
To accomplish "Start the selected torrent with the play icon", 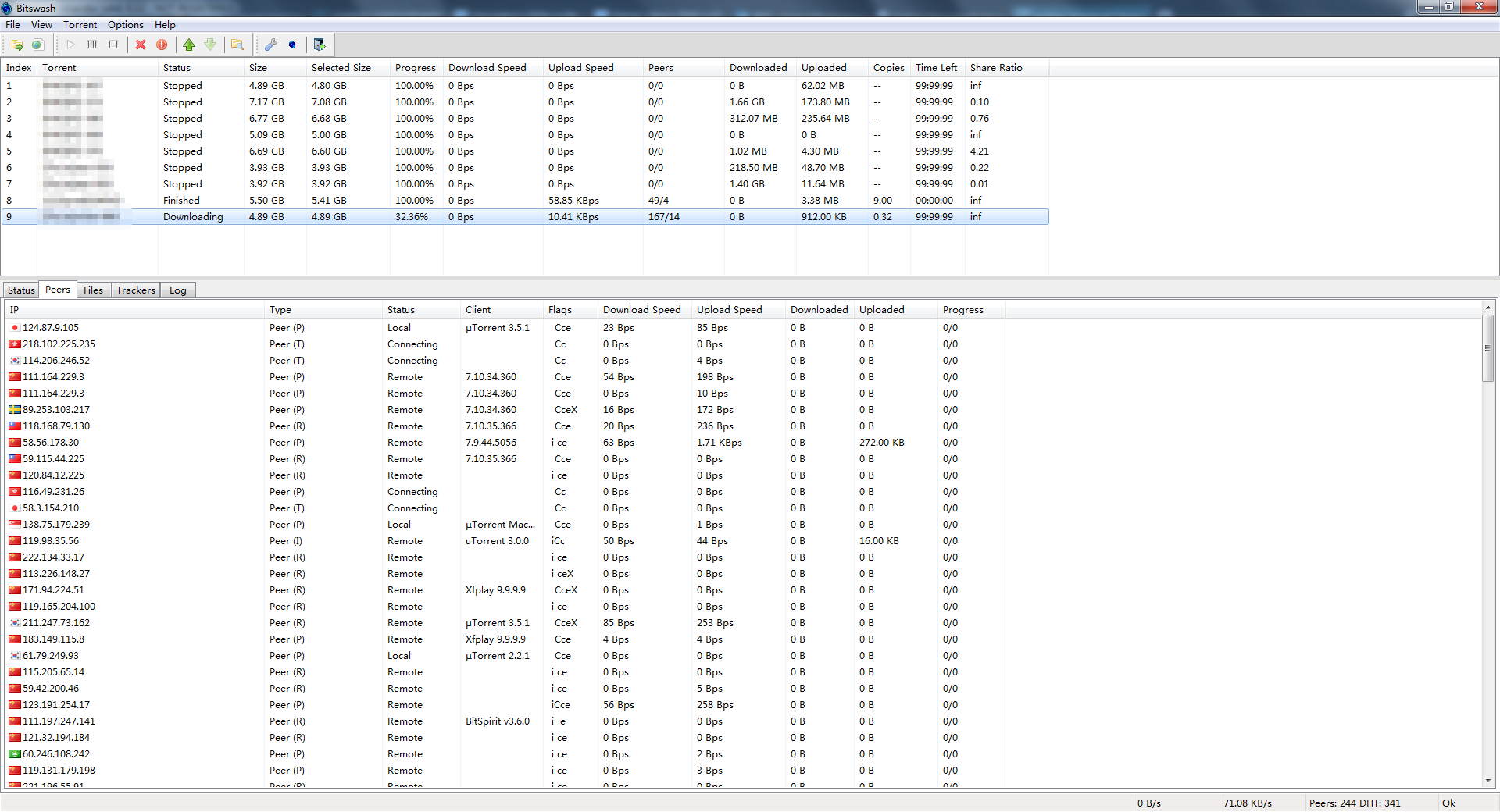I will pos(70,45).
